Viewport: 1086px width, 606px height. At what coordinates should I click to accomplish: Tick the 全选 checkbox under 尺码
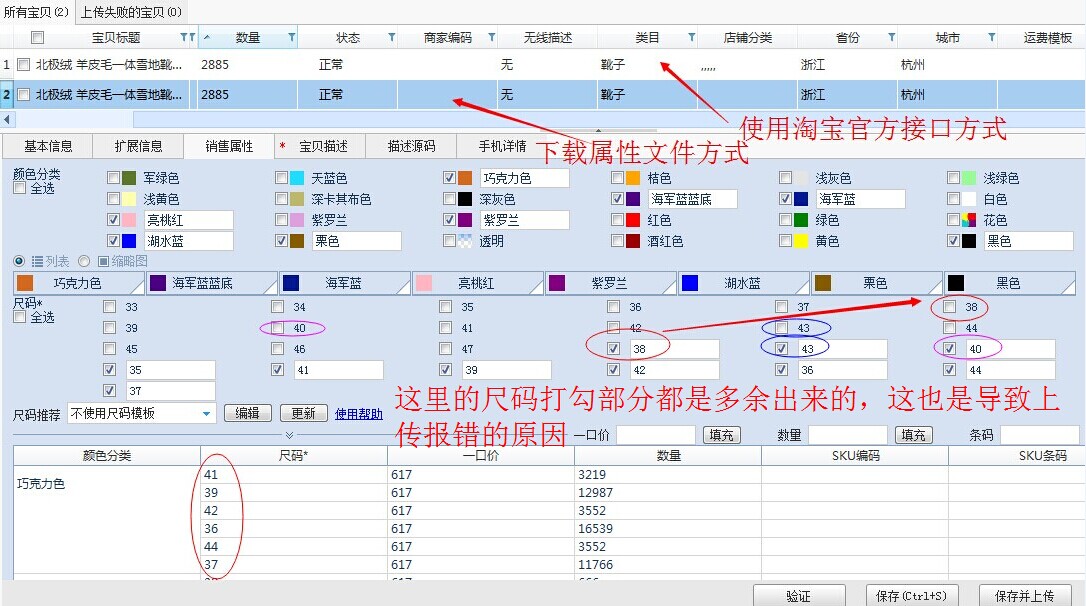20,317
